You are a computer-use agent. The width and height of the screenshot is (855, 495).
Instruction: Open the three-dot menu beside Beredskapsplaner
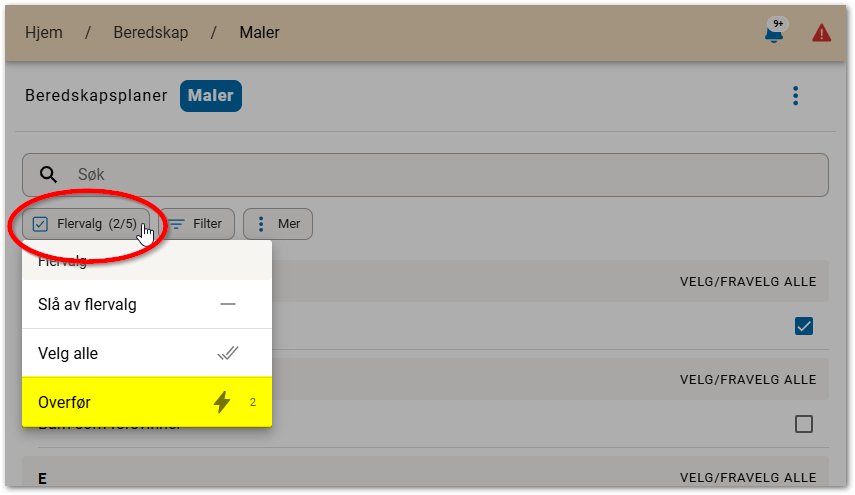(795, 96)
